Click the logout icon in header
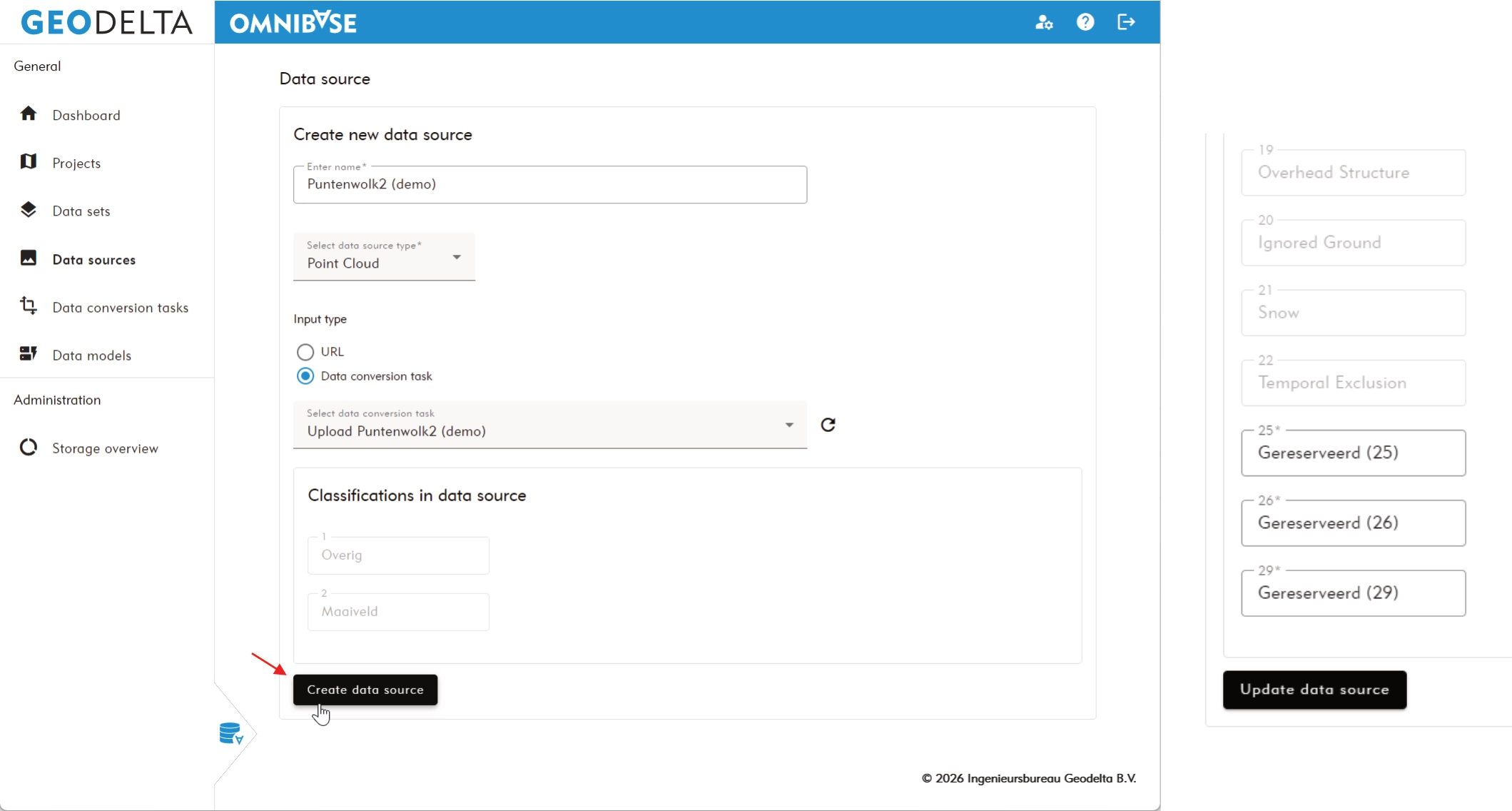1512x811 pixels. (1126, 22)
